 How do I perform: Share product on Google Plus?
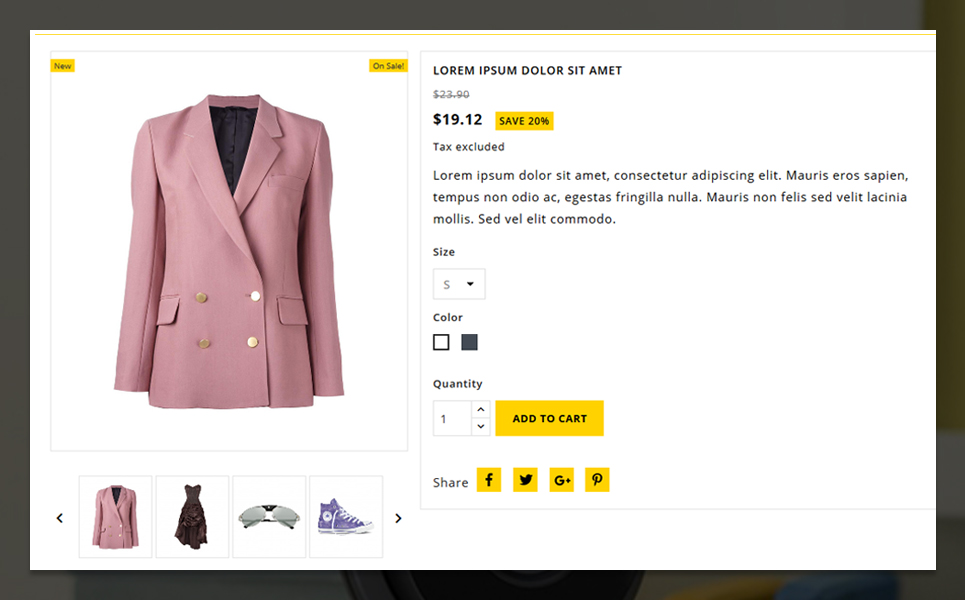[561, 480]
